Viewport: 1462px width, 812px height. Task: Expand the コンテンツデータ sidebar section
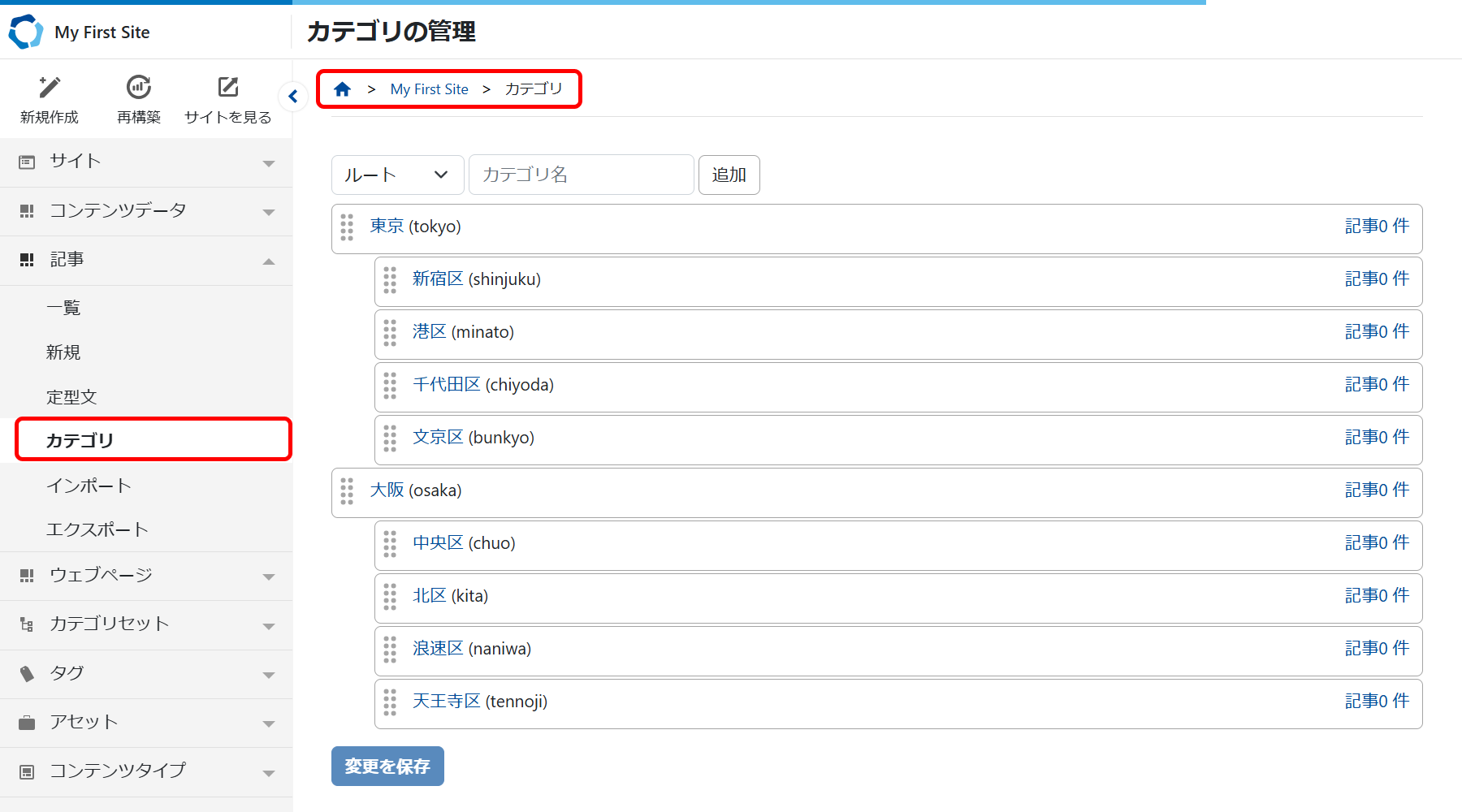coord(146,211)
